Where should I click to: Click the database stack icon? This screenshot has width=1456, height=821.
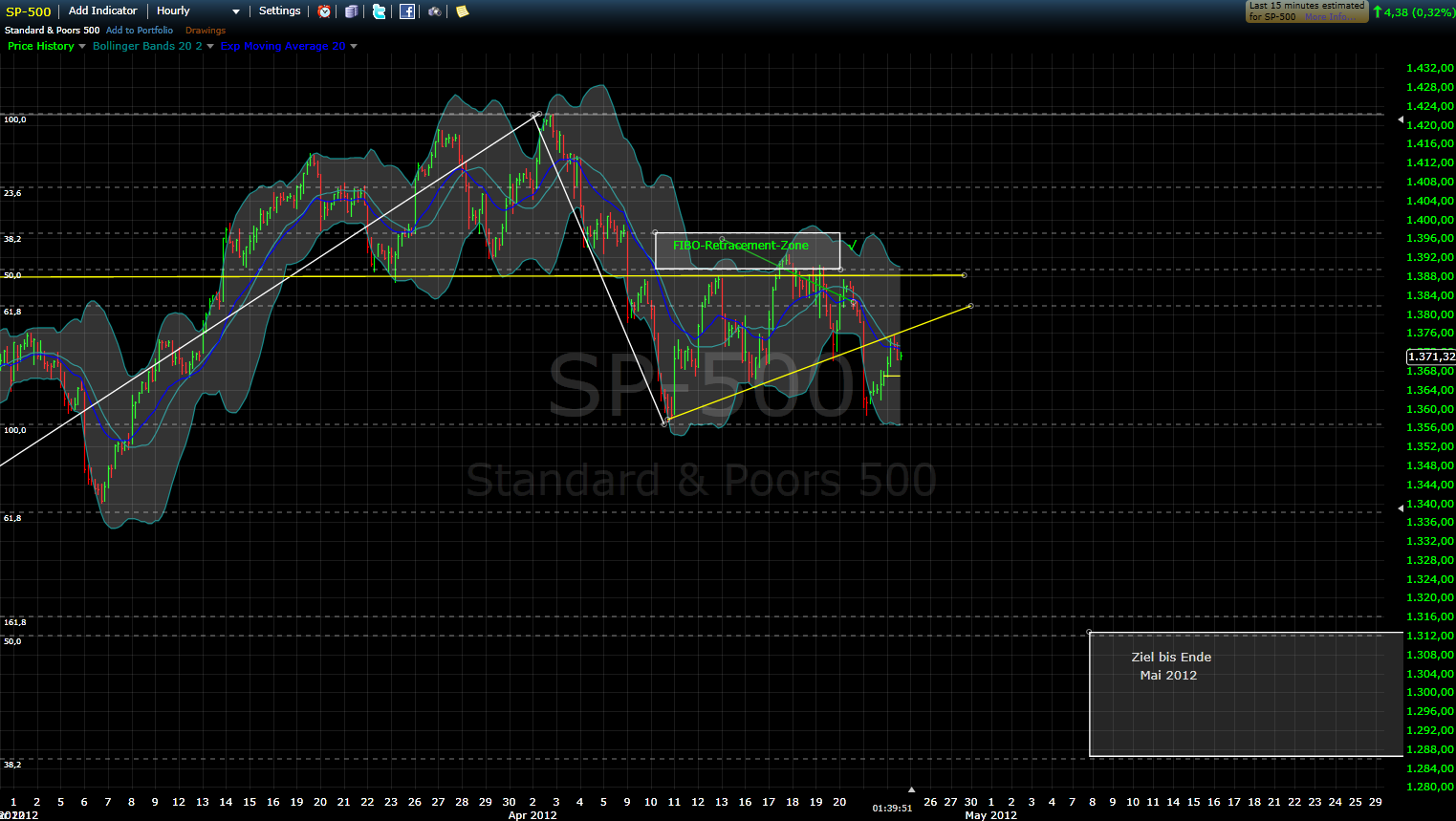pyautogui.click(x=352, y=11)
